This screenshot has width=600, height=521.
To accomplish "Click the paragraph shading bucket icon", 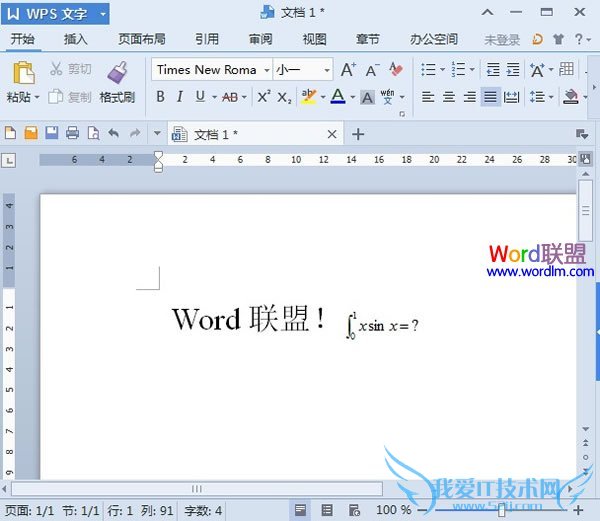I will coord(571,97).
